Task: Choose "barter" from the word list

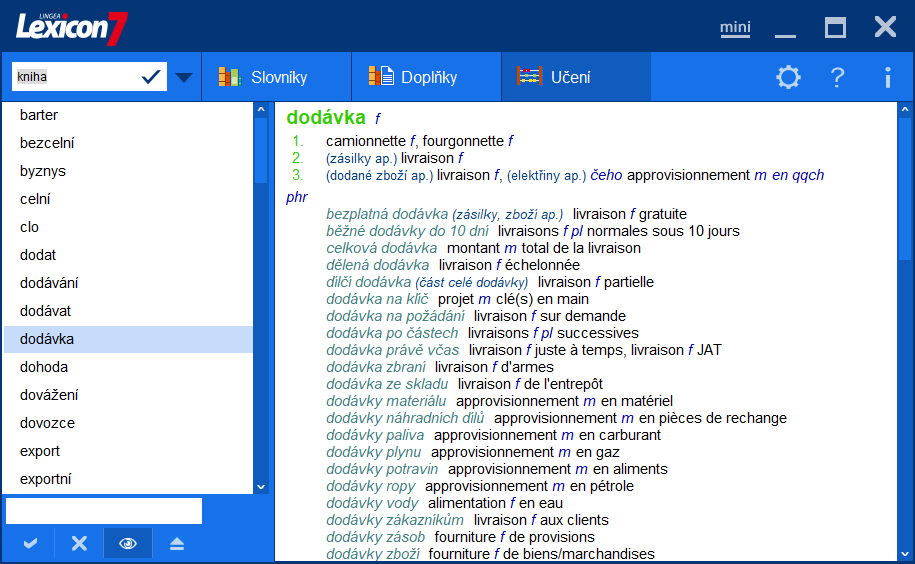Action: (x=39, y=115)
